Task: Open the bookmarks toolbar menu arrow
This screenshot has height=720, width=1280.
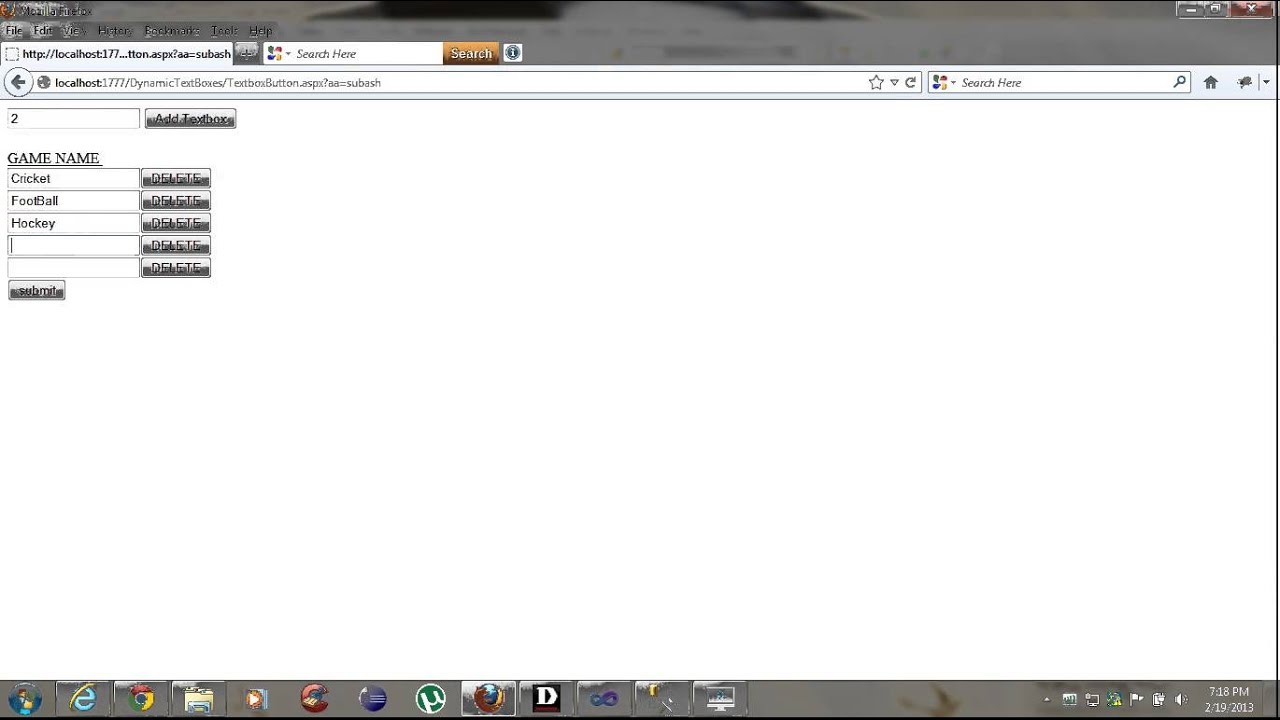Action: [1266, 82]
